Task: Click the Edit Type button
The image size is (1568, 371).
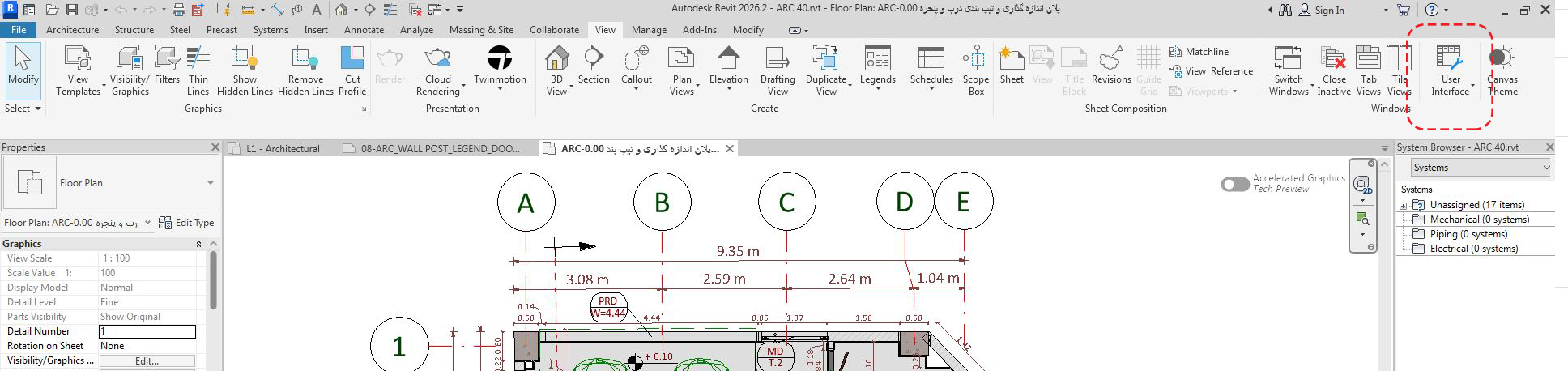Action: point(187,223)
